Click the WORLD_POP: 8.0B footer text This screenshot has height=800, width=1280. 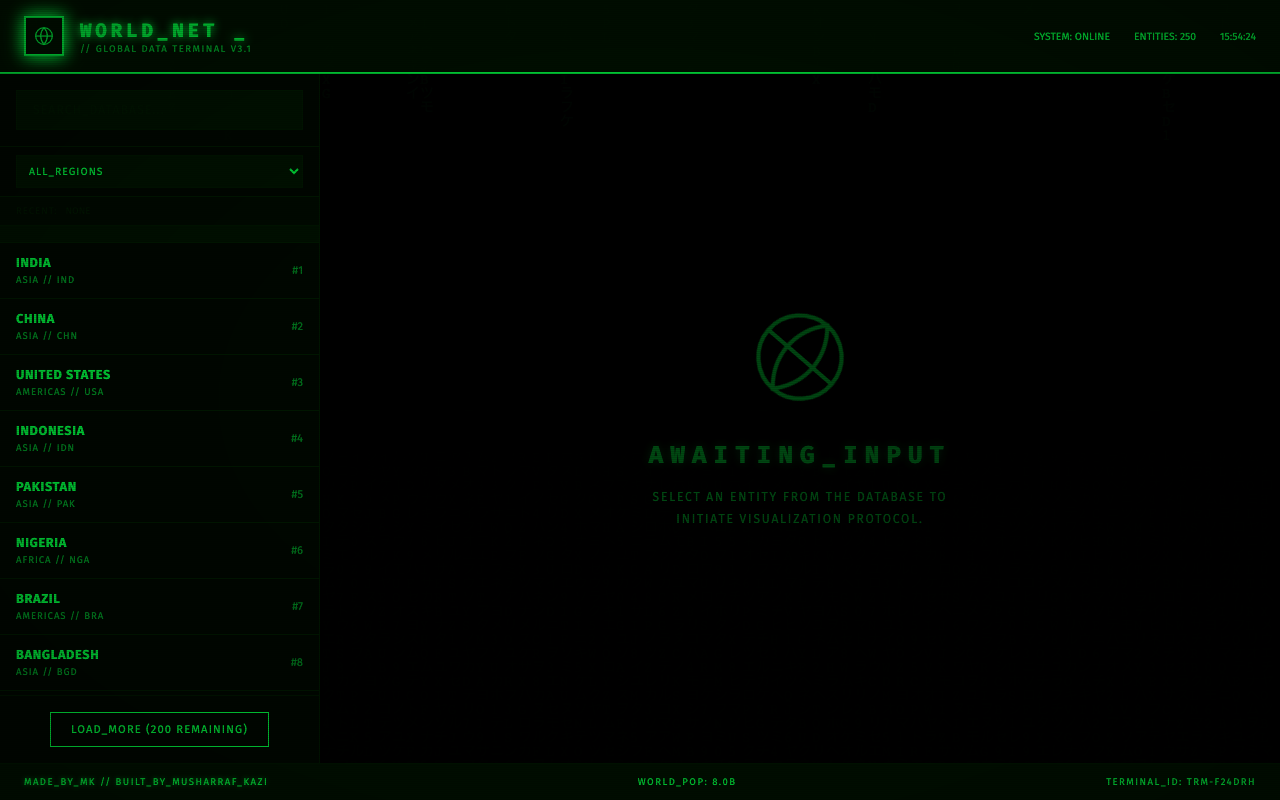tap(687, 782)
